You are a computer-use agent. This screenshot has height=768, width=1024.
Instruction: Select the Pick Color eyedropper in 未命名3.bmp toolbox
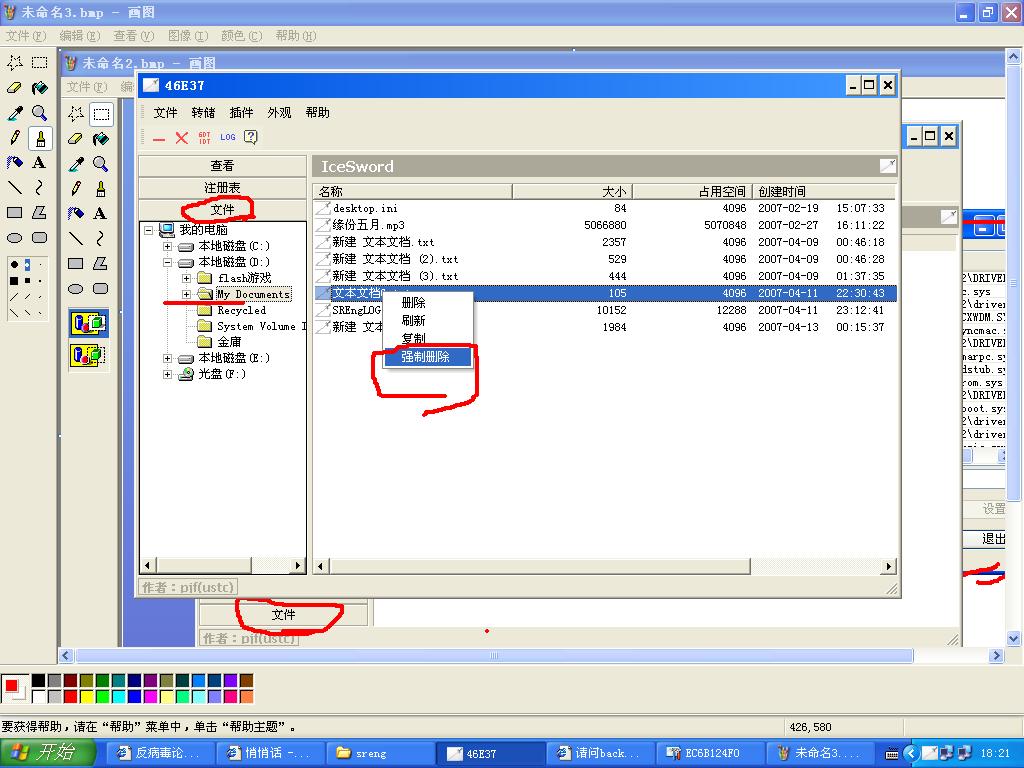tap(14, 113)
